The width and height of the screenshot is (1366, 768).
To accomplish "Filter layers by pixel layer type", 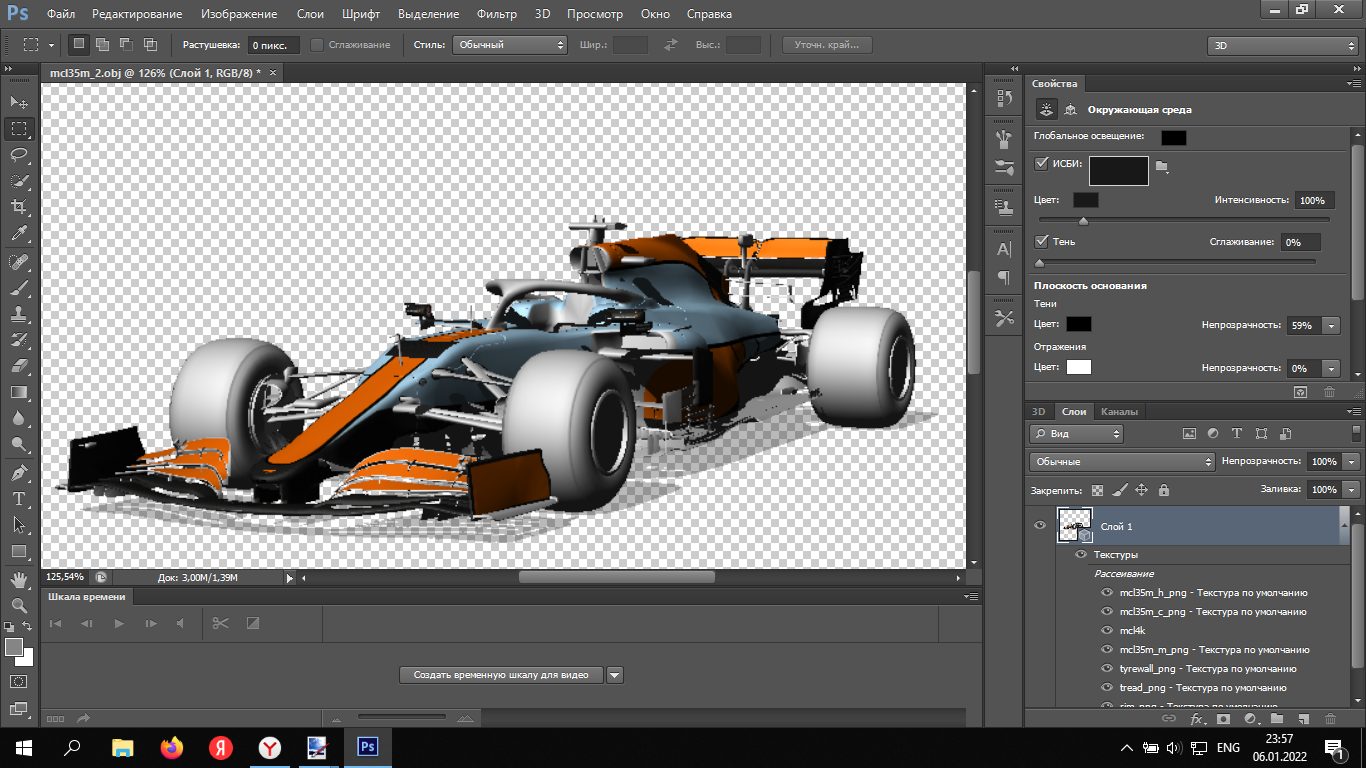I will point(1189,434).
